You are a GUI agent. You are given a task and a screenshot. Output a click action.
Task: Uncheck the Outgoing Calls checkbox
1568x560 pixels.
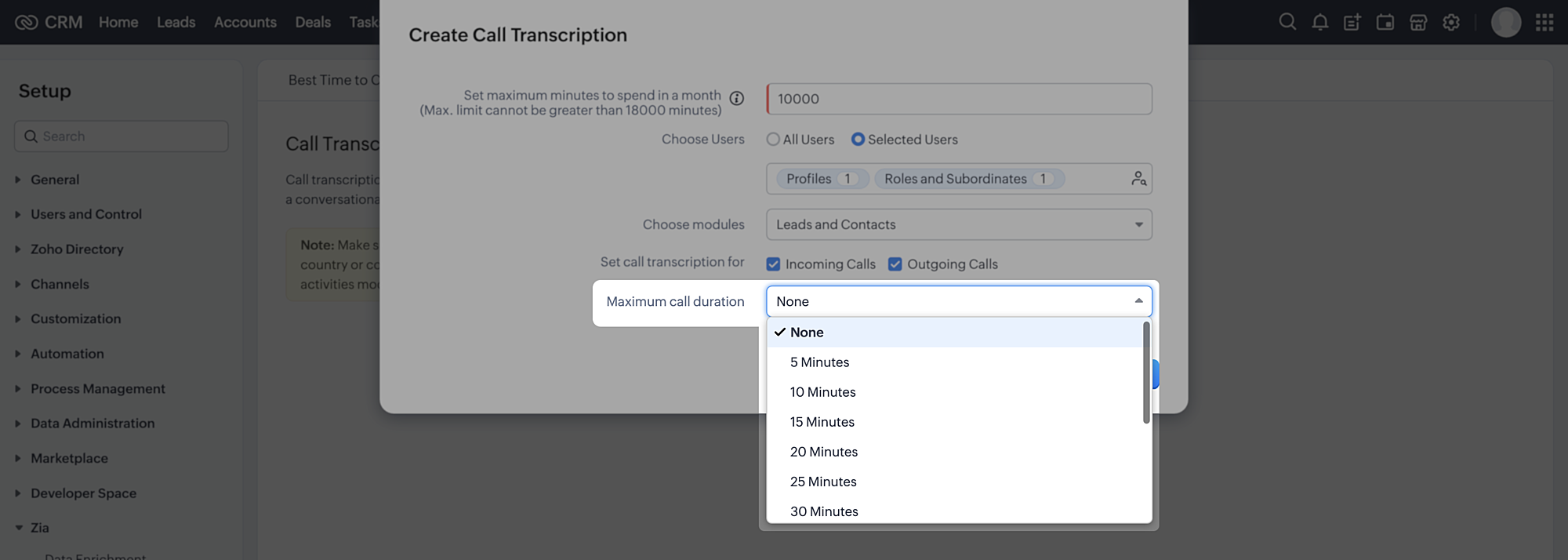895,264
